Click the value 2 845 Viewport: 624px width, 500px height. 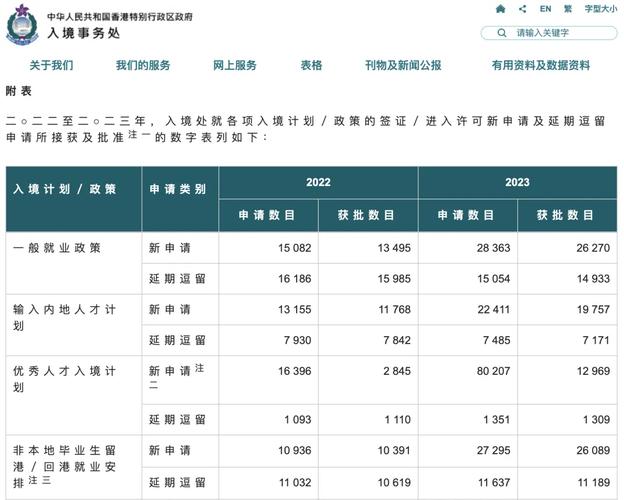pyautogui.click(x=397, y=371)
